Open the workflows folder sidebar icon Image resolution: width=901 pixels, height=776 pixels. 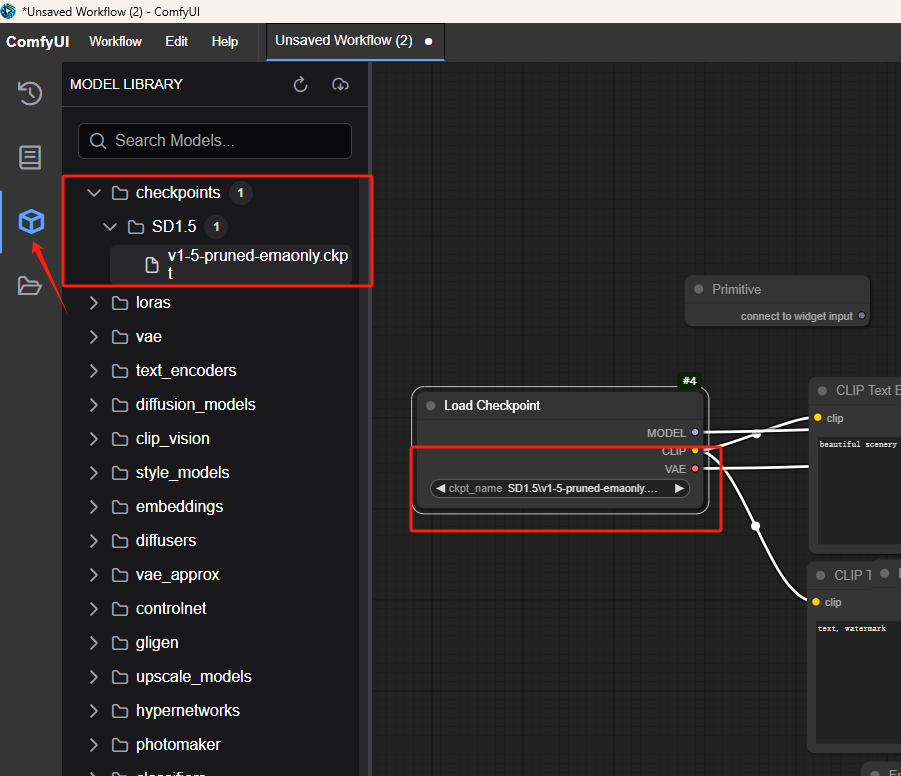(30, 286)
